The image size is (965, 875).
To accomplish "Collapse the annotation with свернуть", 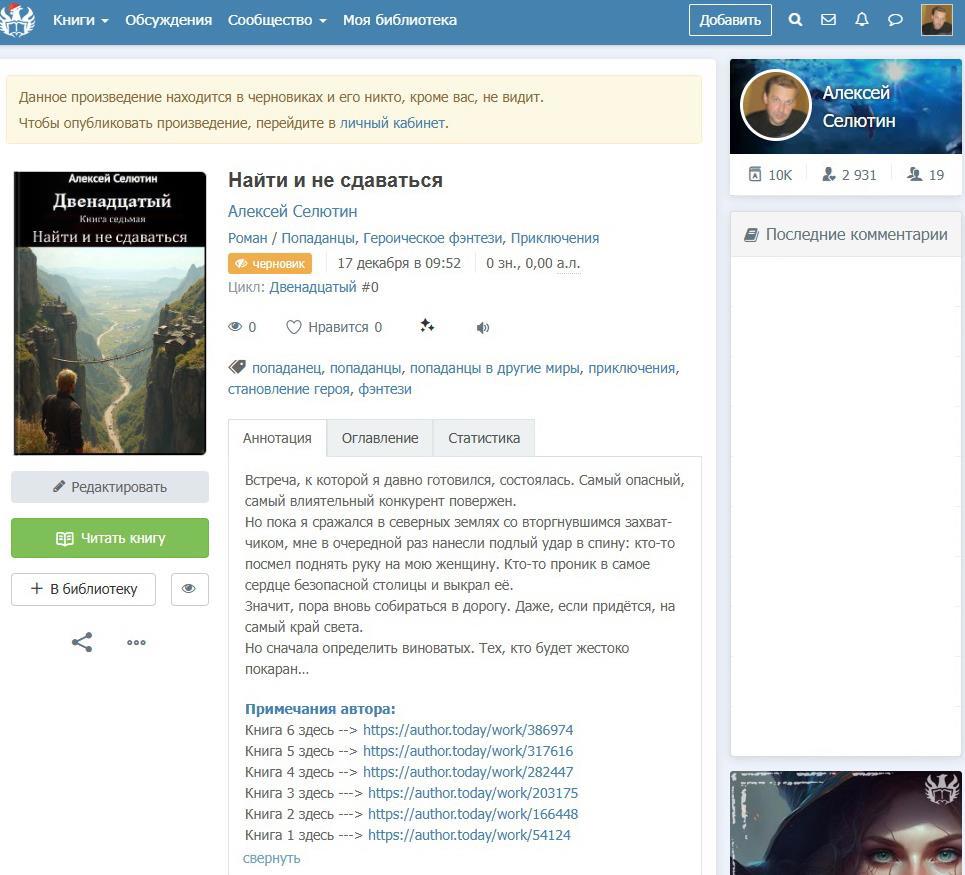I will (271, 858).
